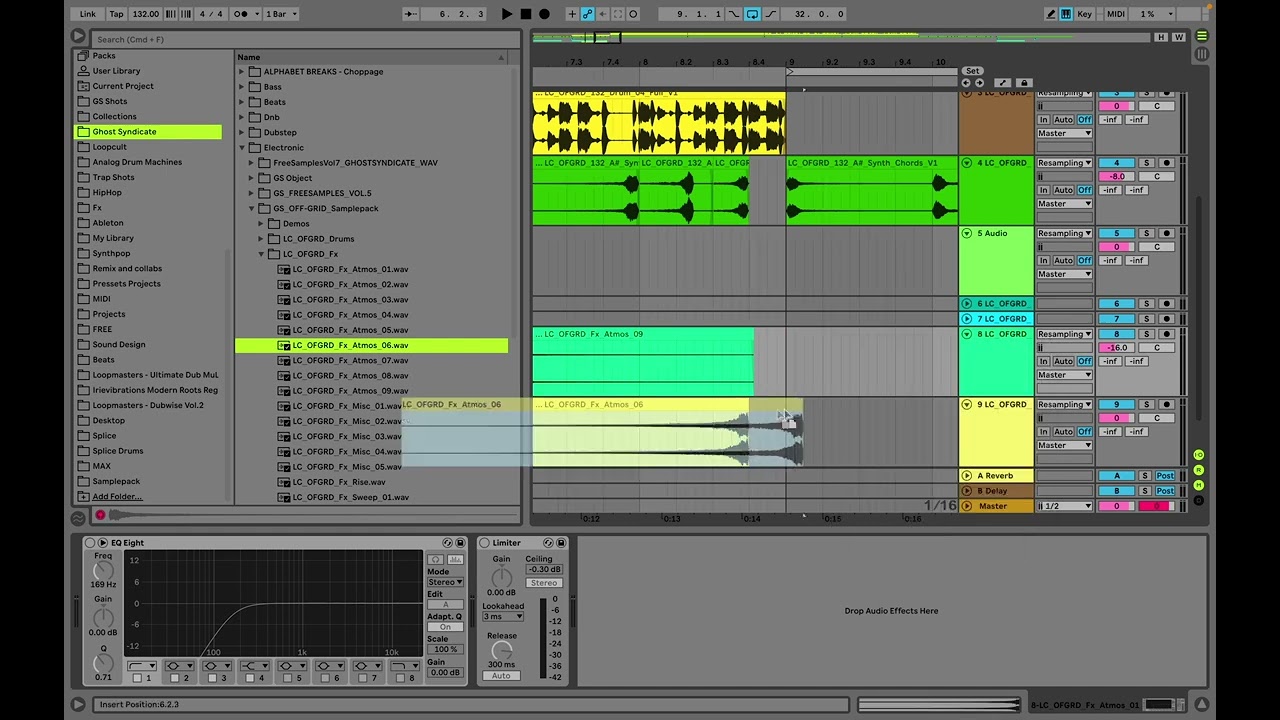The height and width of the screenshot is (720, 1280).
Task: Expand the LC_OFGRD_Drums folder
Action: (261, 239)
